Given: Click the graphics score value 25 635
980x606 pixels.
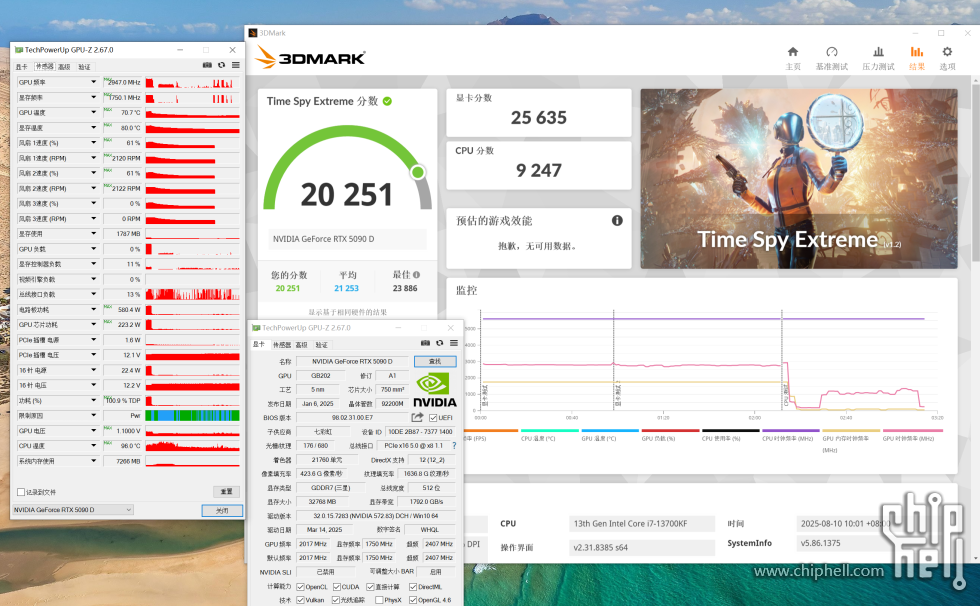Looking at the screenshot, I should 539,117.
